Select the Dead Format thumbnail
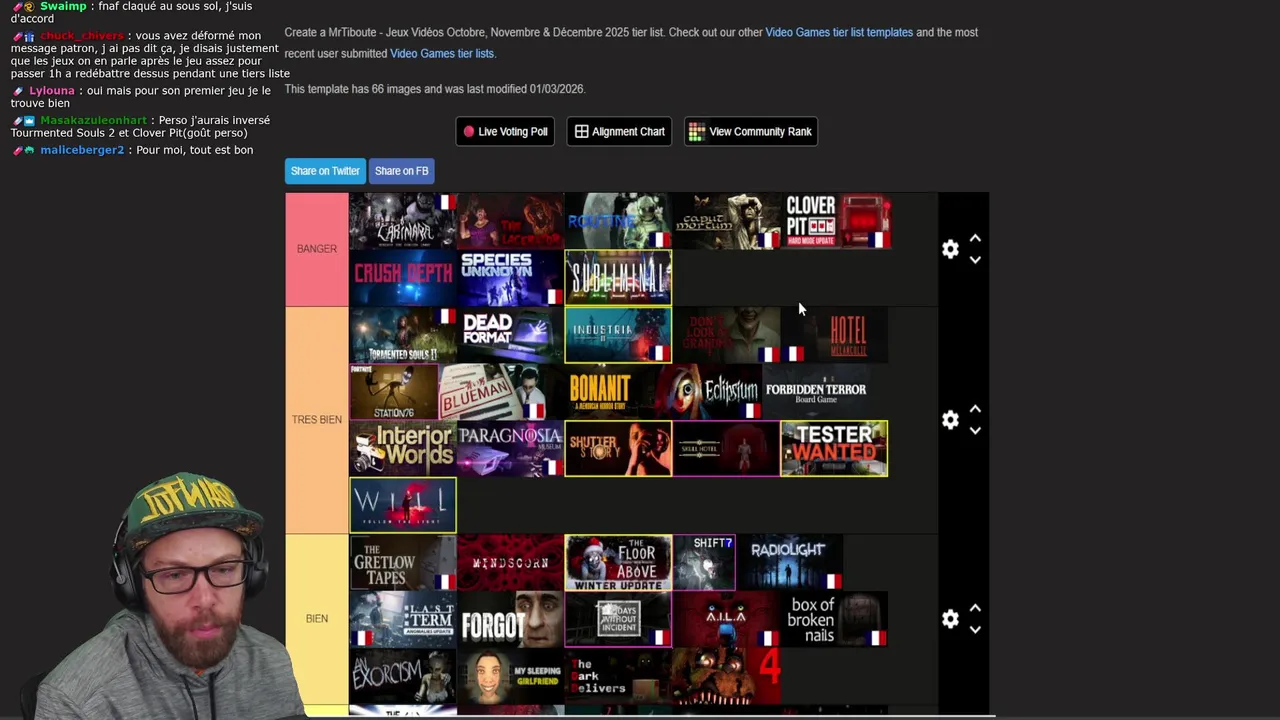This screenshot has width=1280, height=720. (x=511, y=335)
